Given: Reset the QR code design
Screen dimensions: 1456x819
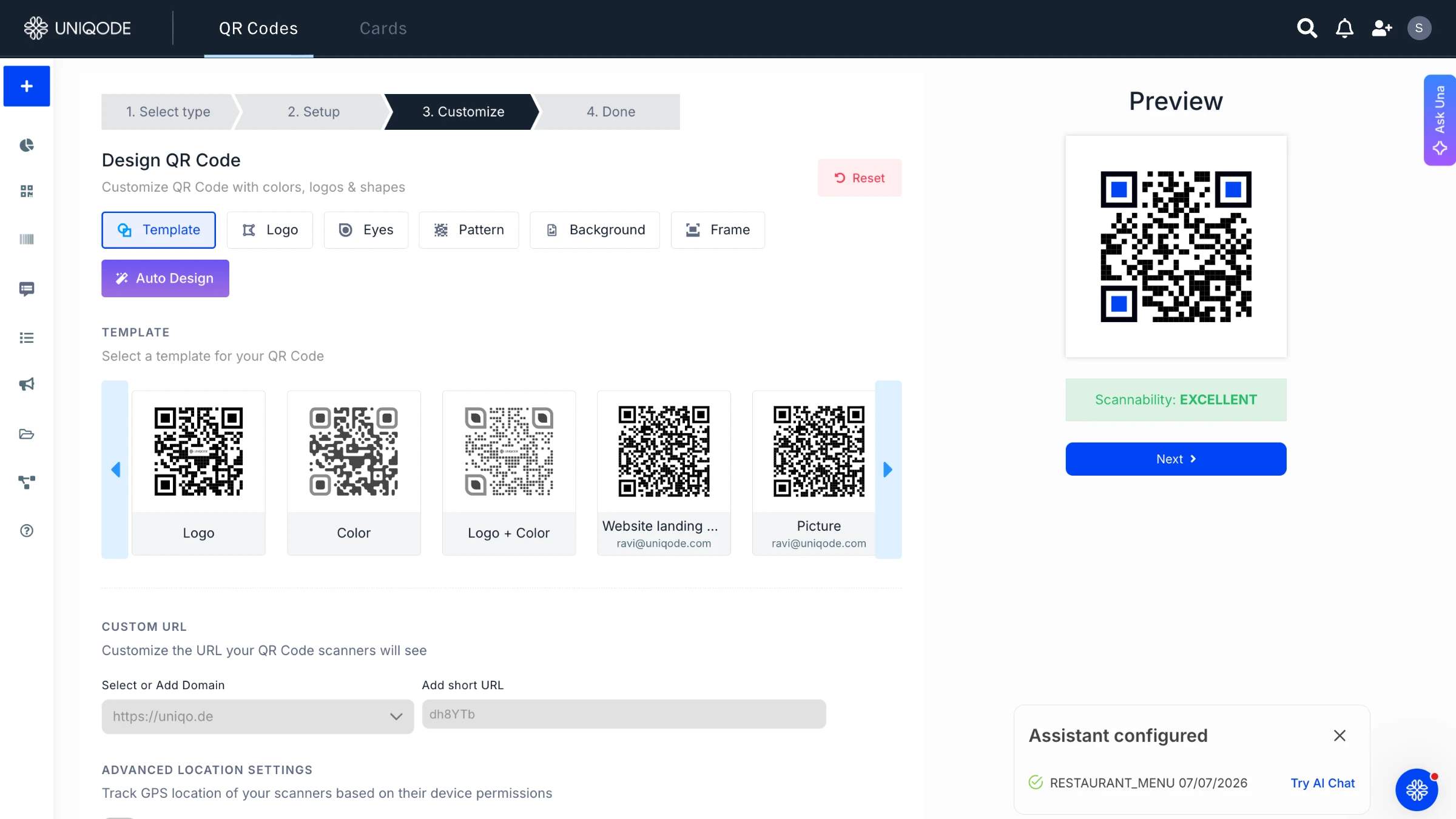Looking at the screenshot, I should [860, 178].
